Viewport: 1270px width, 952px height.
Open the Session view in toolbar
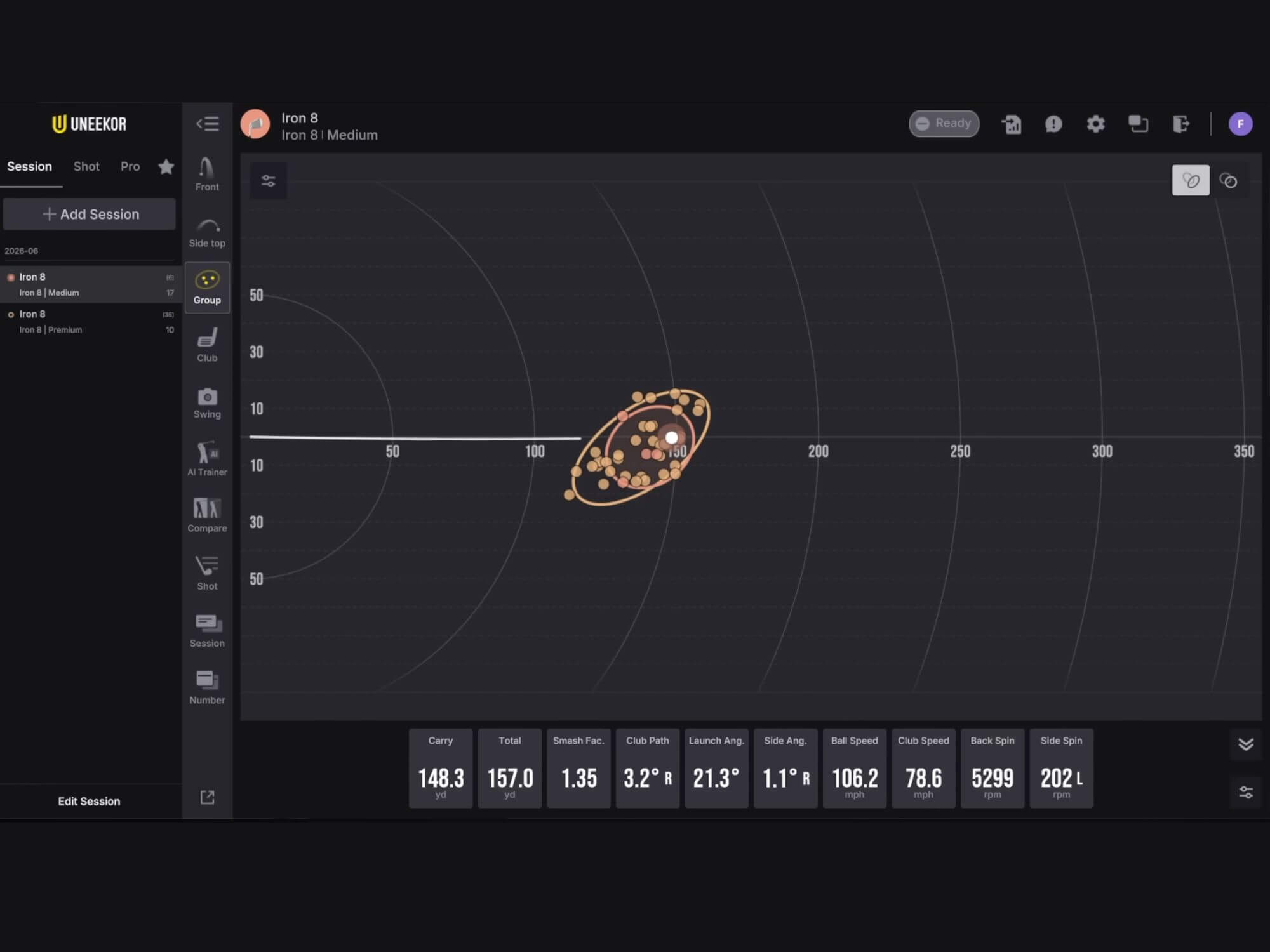click(x=207, y=630)
